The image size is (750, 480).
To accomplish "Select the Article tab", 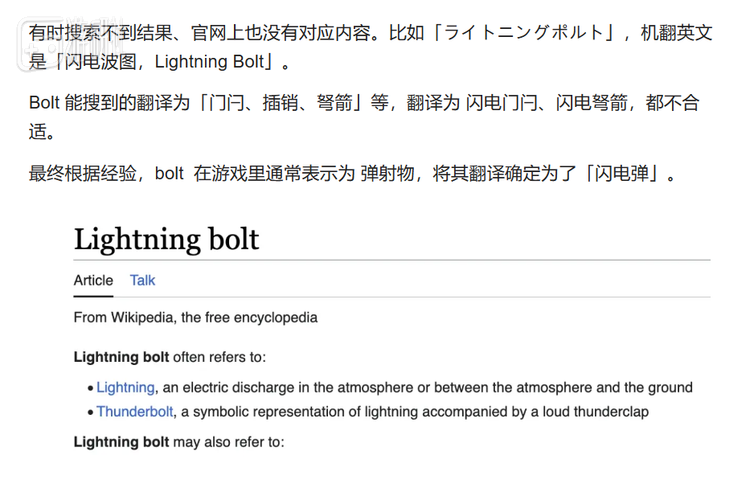I will tap(93, 281).
